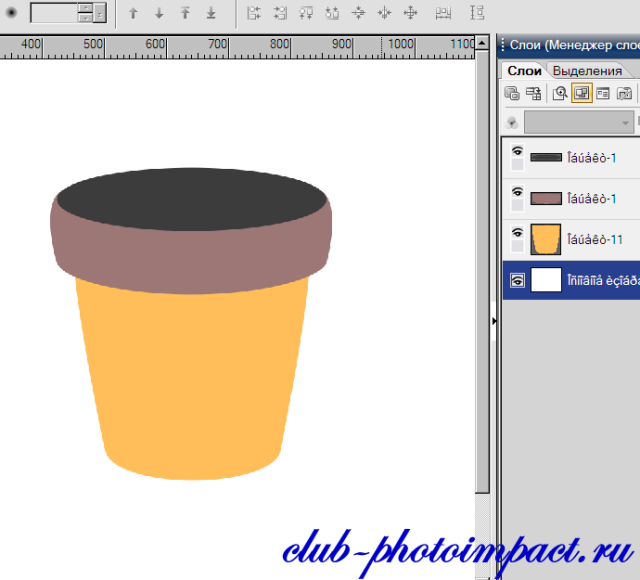Align objects to the top edge
The width and height of the screenshot is (640, 580).
pos(306,13)
